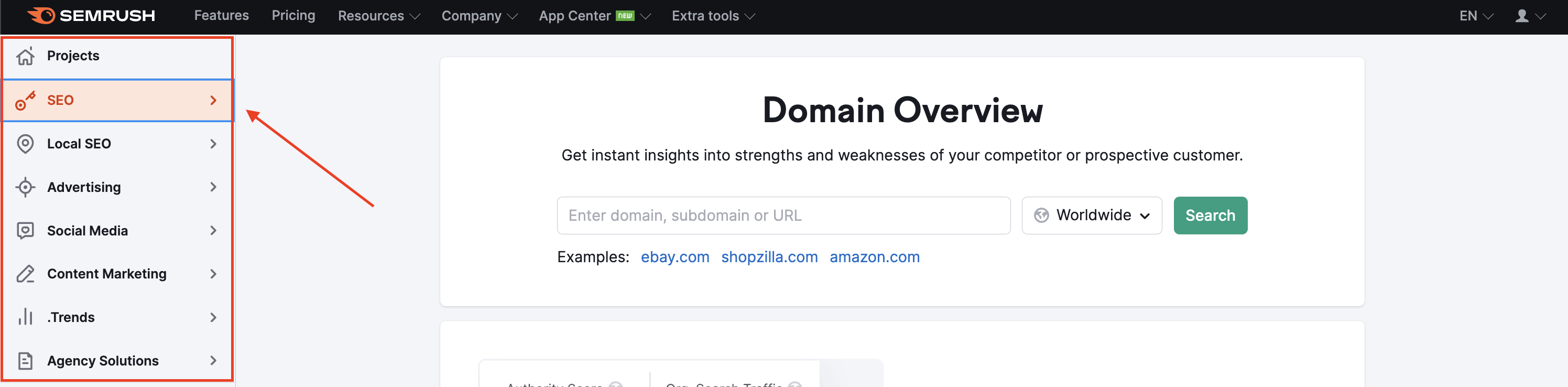Focus the domain URL input field
This screenshot has height=387, width=1568.
click(x=783, y=215)
